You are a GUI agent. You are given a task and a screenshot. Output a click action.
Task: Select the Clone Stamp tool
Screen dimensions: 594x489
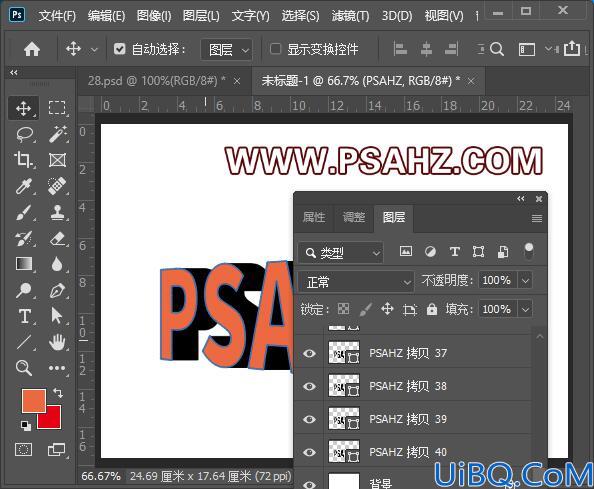58,212
